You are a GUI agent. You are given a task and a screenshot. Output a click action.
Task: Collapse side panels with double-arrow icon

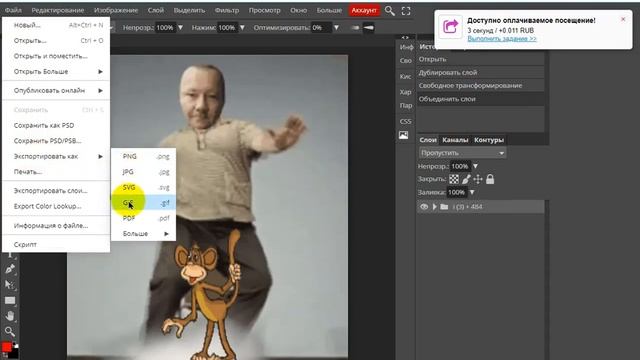(x=404, y=37)
